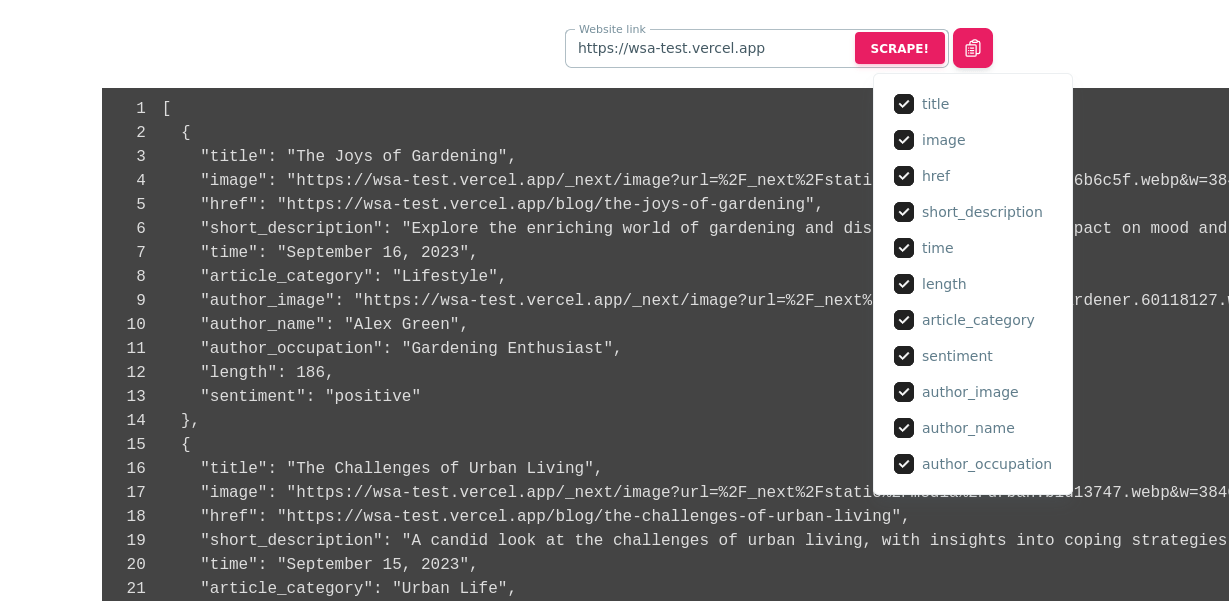Uncheck the article_category checkbox
This screenshot has width=1229, height=601.
click(x=904, y=320)
